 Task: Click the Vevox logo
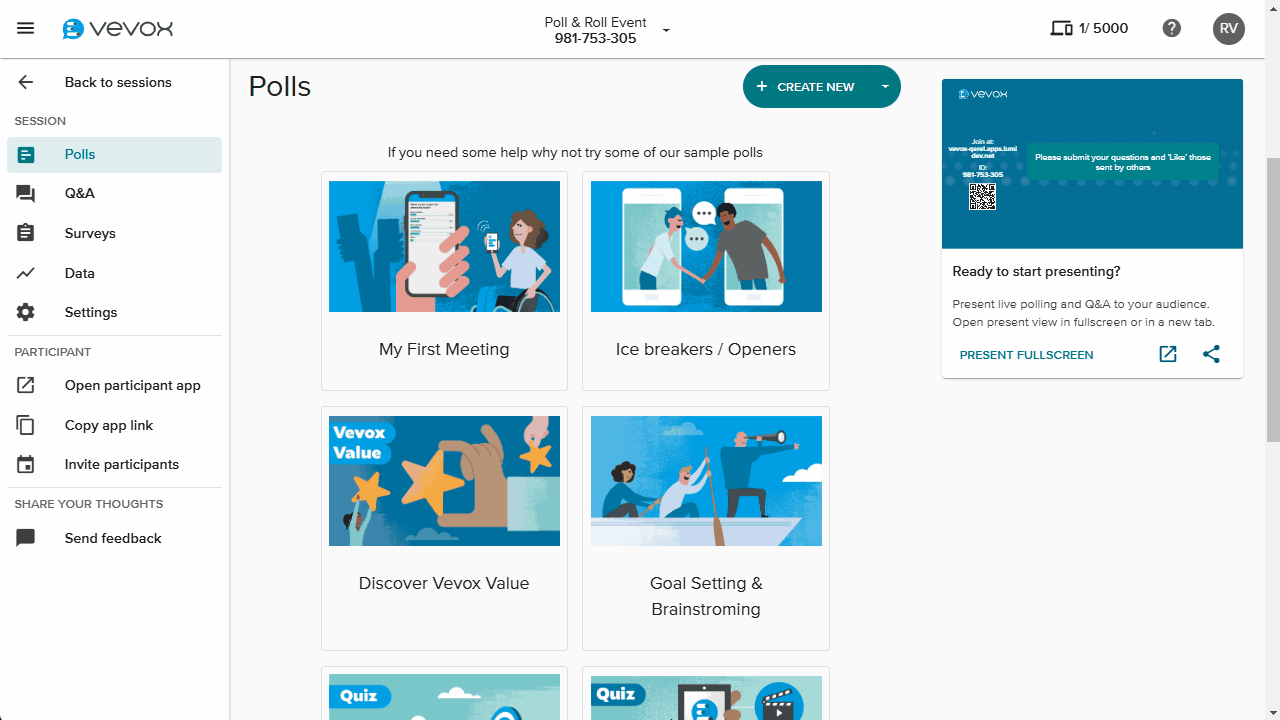coord(117,29)
